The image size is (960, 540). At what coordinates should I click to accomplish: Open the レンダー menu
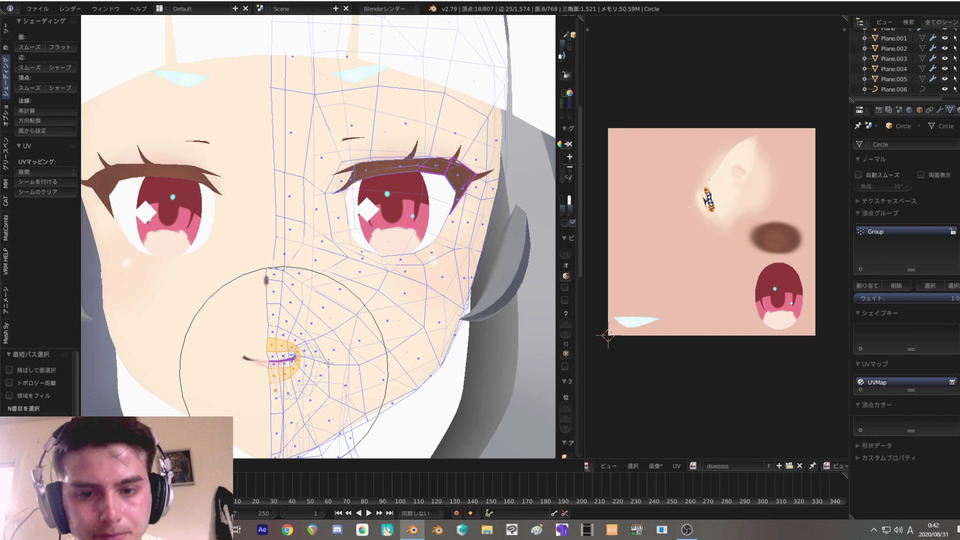click(x=70, y=8)
